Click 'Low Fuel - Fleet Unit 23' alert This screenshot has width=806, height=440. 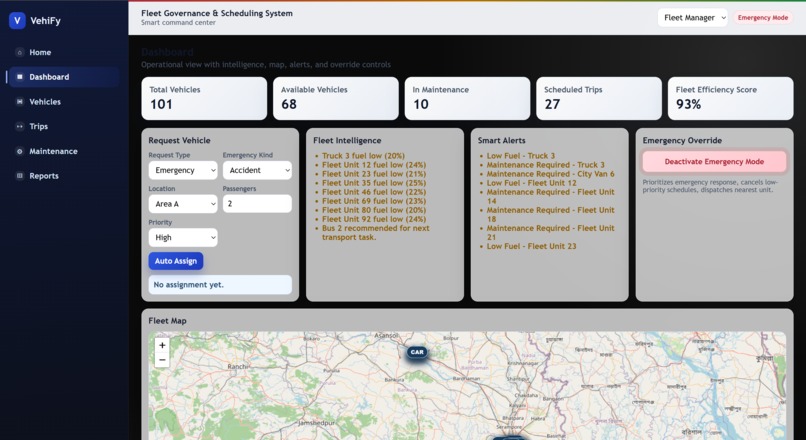coord(532,246)
